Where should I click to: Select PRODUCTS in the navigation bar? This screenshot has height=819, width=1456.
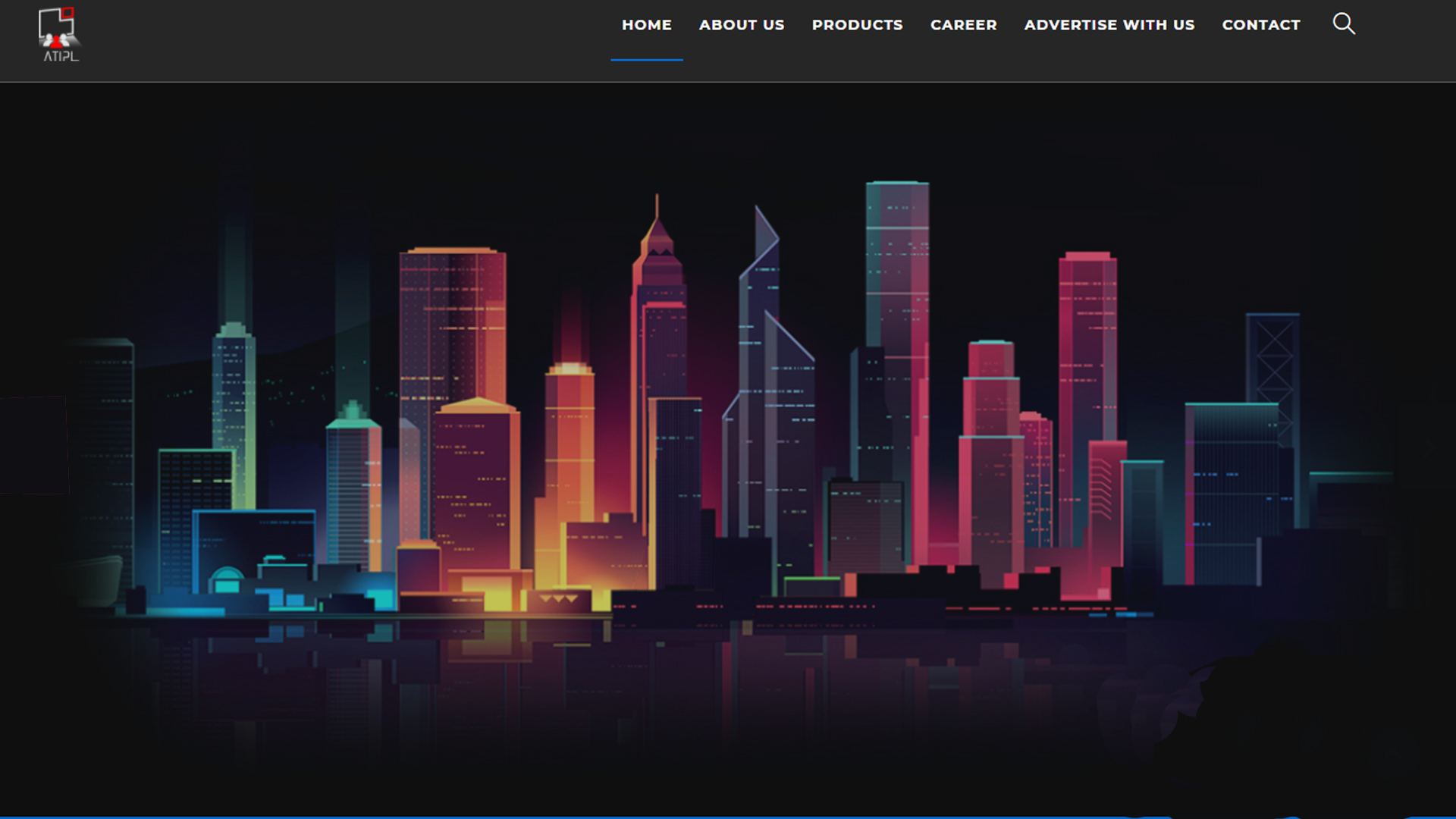[x=858, y=25]
